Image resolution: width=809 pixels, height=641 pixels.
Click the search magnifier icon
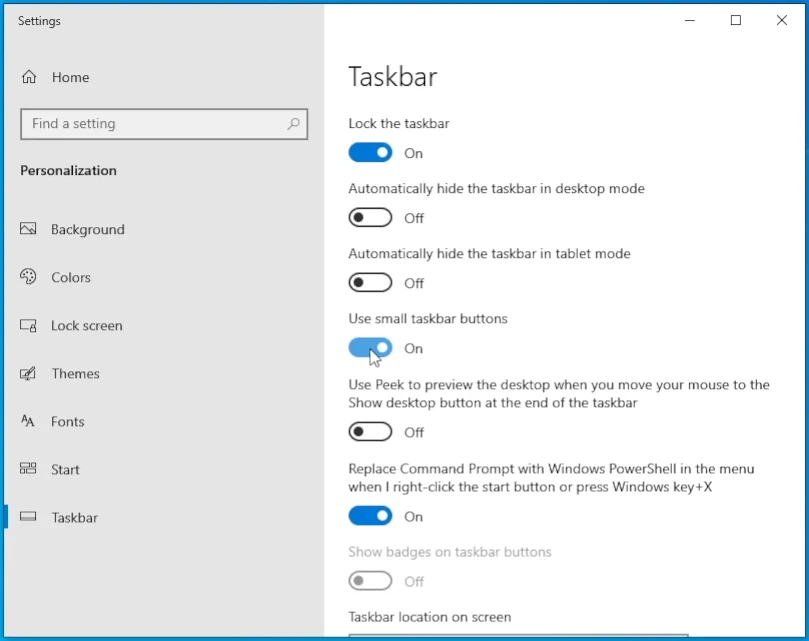tap(293, 123)
